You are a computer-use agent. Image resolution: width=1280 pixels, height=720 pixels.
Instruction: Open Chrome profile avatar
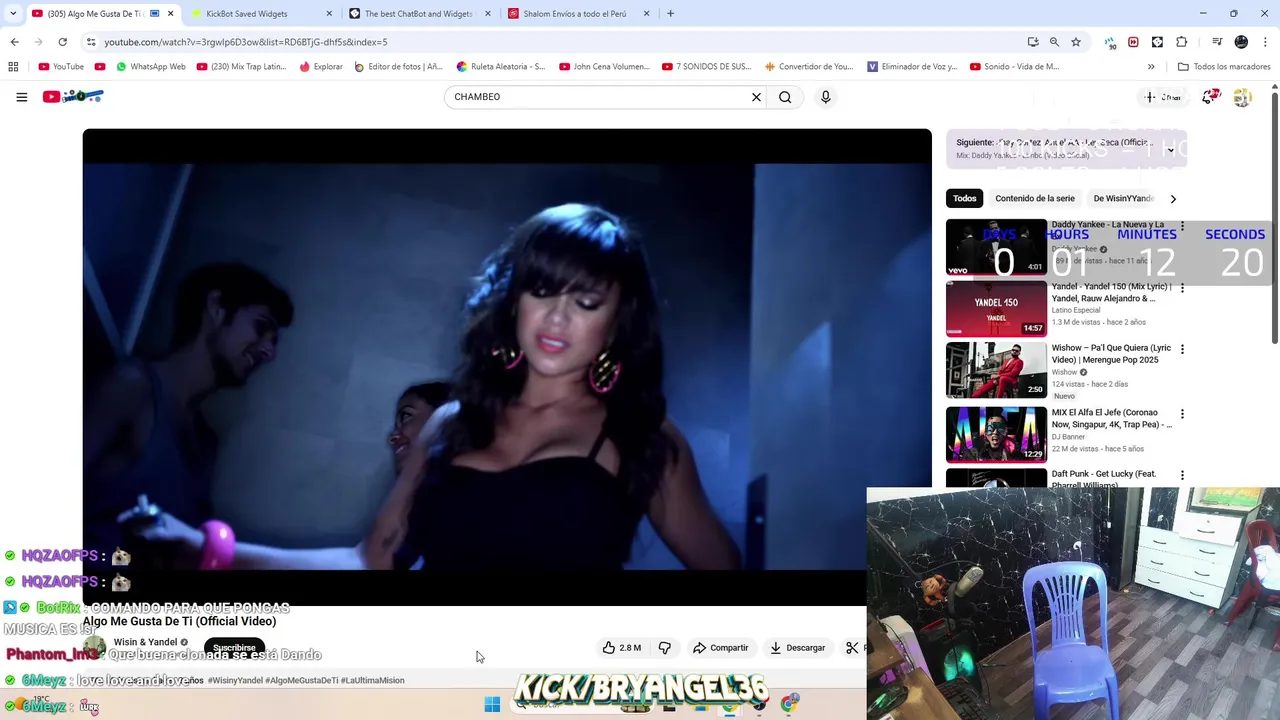click(1241, 42)
